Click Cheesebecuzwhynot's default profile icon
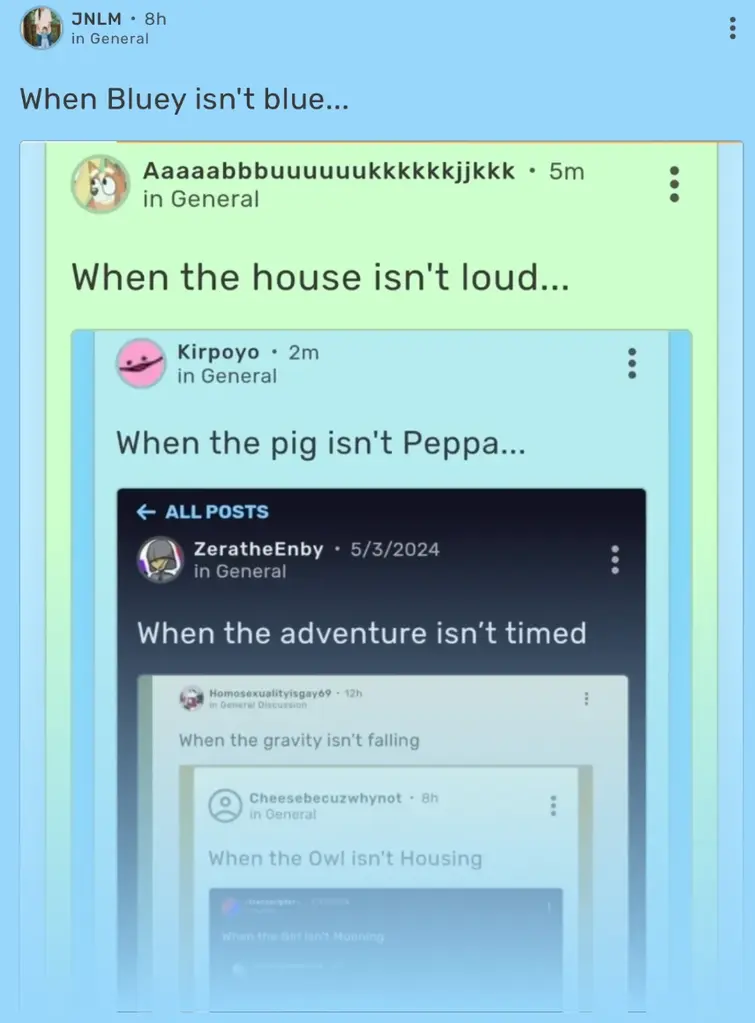 [x=225, y=805]
